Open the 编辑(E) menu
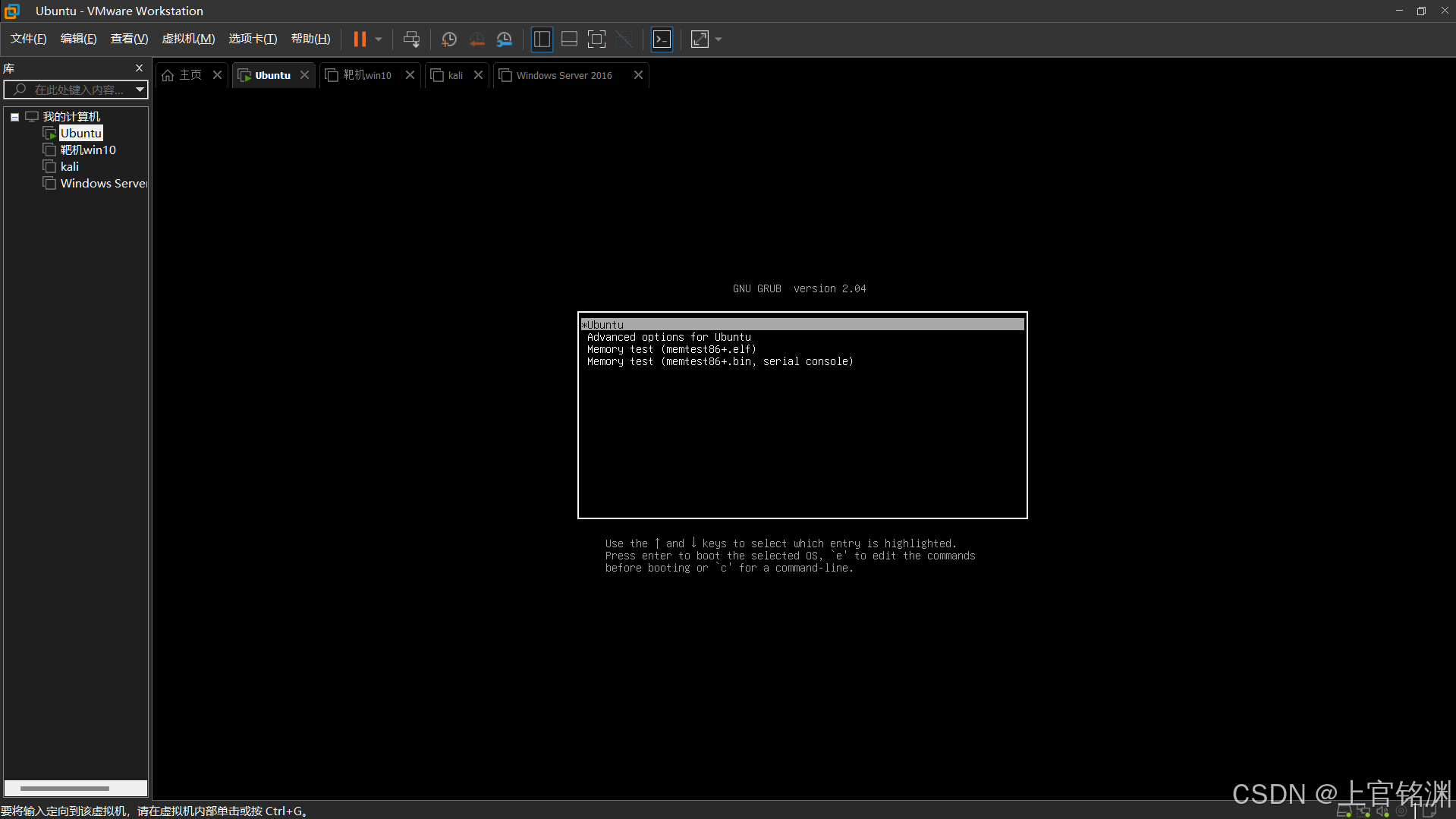1456x819 pixels. pyautogui.click(x=79, y=39)
